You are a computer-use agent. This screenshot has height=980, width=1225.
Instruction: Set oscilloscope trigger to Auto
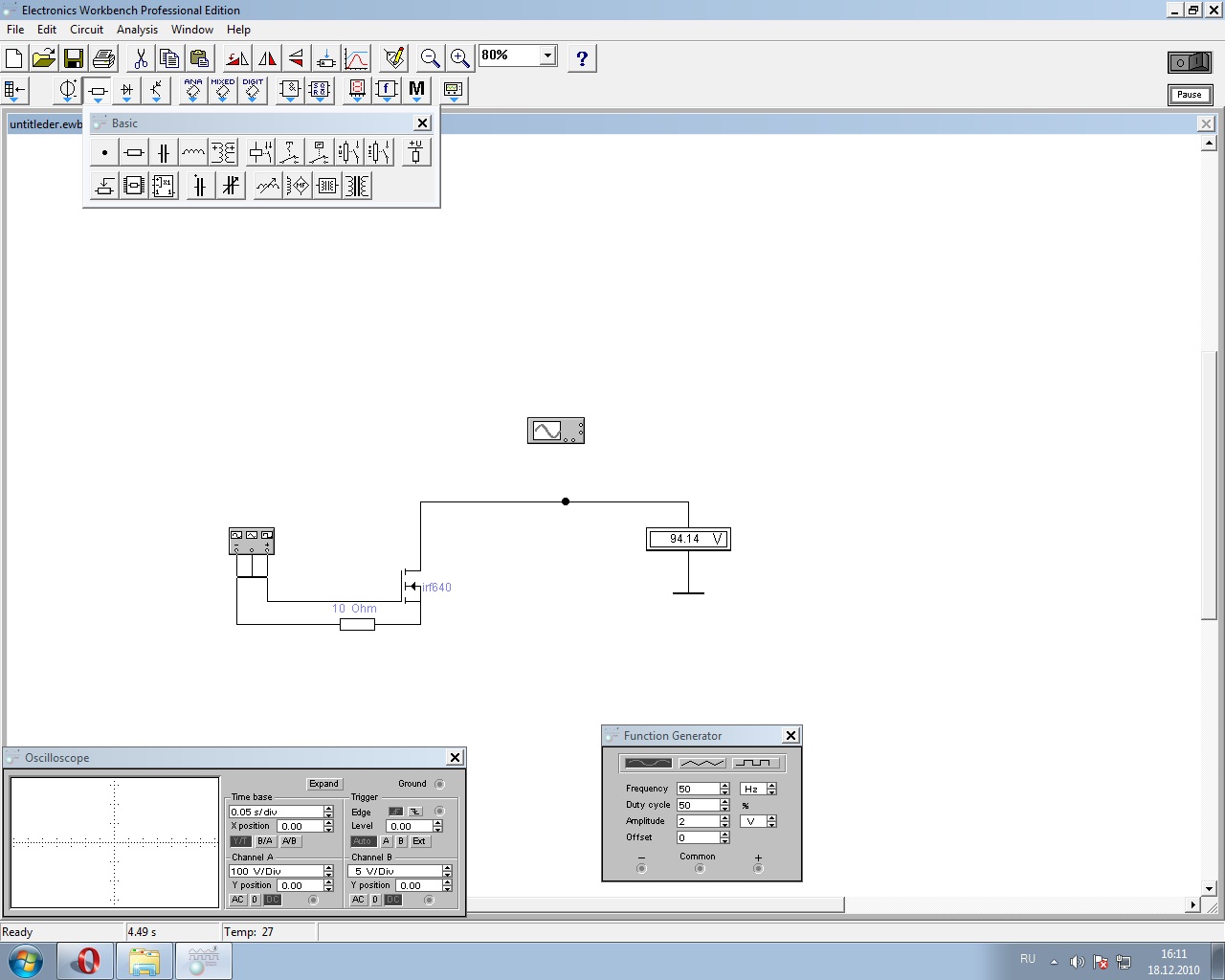point(363,841)
